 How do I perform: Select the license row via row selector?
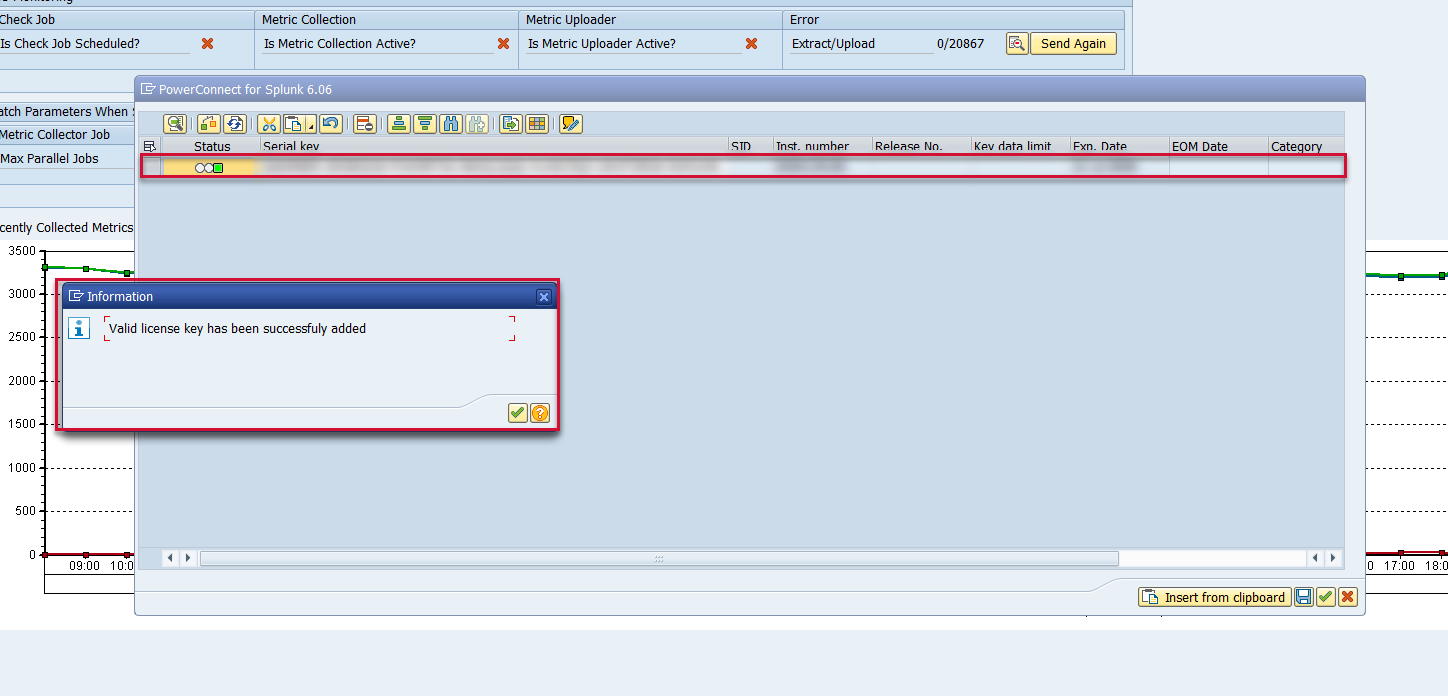tap(150, 167)
